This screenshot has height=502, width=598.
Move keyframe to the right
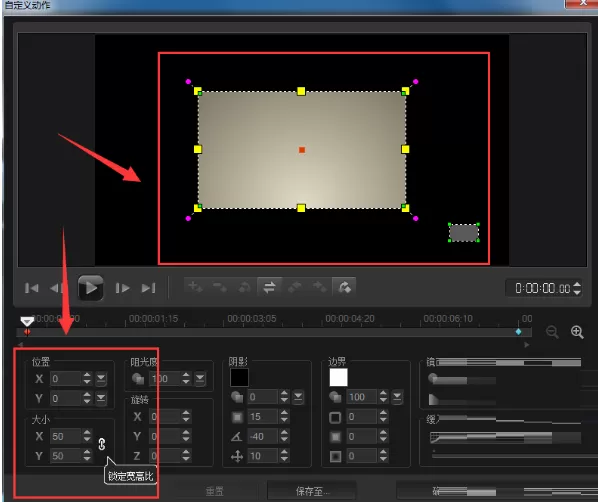tap(319, 287)
